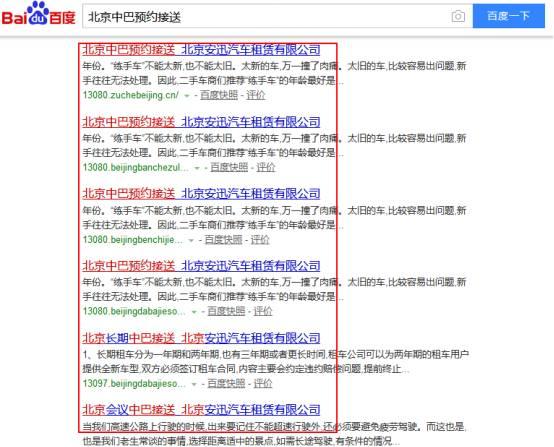Click the 百度一下 search button
This screenshot has width=554, height=447.
[x=508, y=16]
